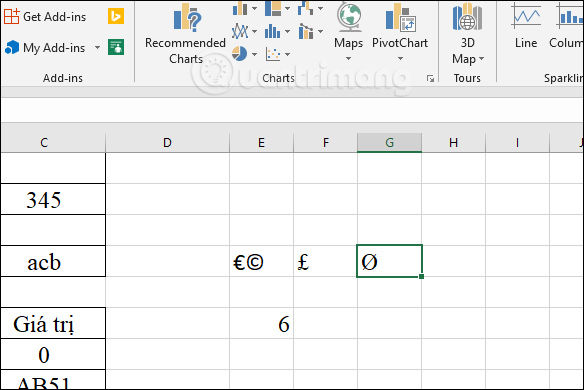The height and width of the screenshot is (390, 584).
Task: Select the Giá trị cell
Action: 53,323
